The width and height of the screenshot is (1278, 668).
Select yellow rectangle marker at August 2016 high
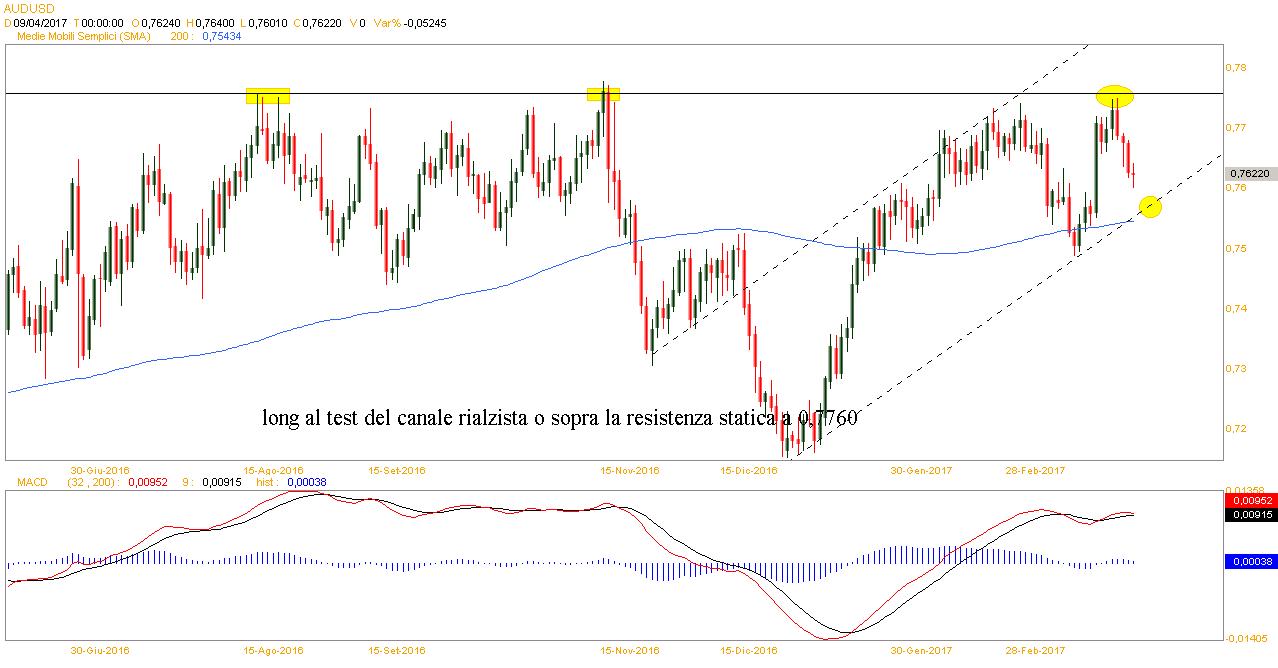(268, 96)
